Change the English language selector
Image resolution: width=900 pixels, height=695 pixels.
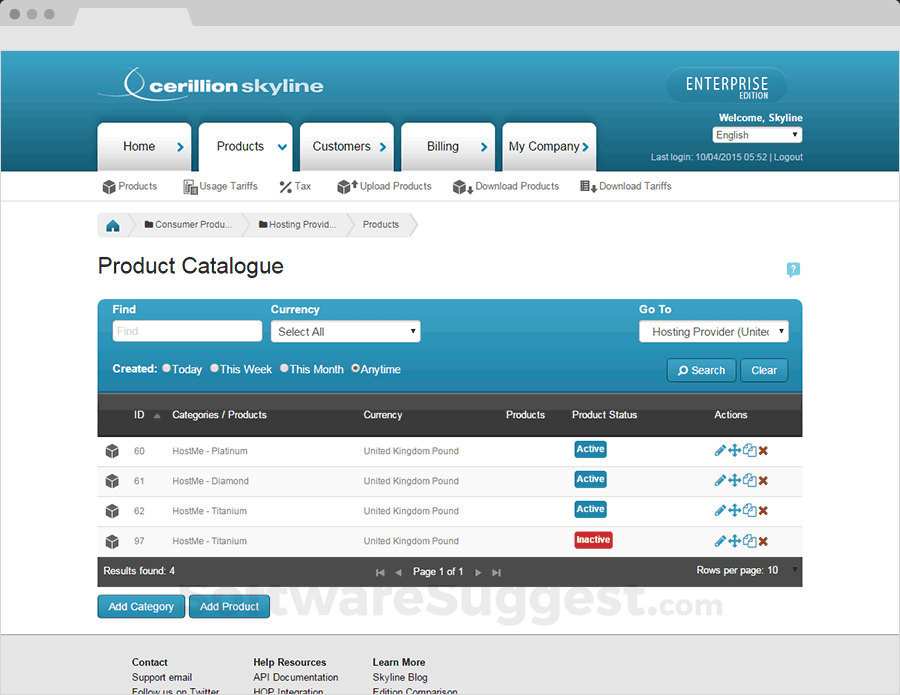click(757, 134)
